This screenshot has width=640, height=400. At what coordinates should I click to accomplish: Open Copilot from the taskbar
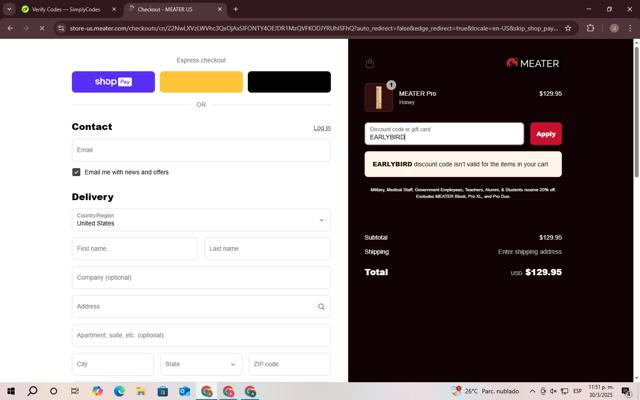[97, 391]
